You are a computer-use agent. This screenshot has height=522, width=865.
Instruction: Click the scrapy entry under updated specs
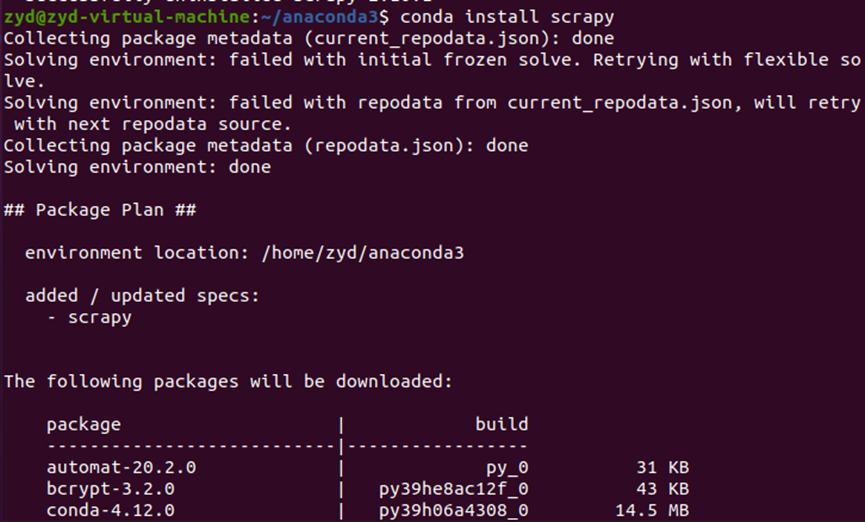click(99, 318)
